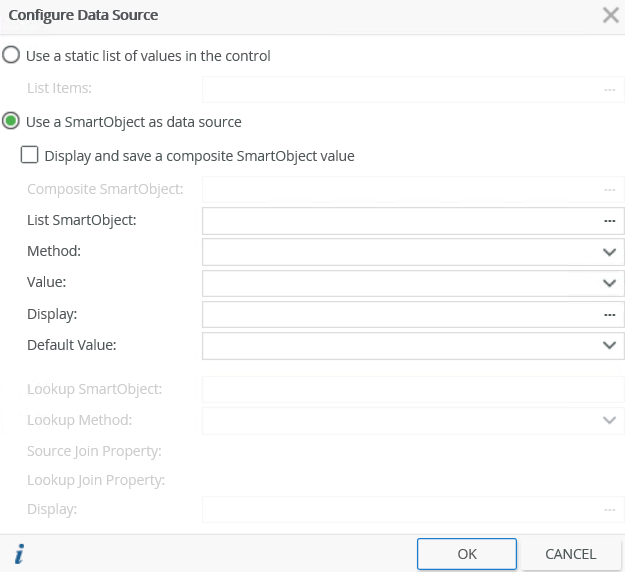
Task: Expand the Method dropdown
Action: click(611, 252)
